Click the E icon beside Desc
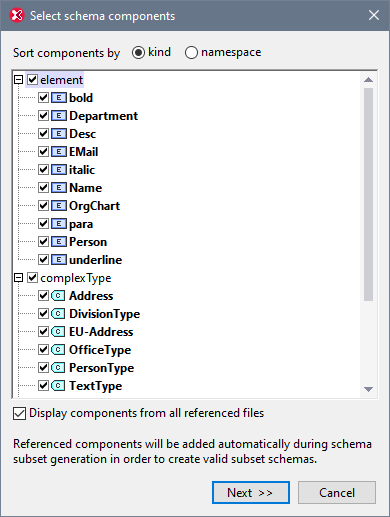The width and height of the screenshot is (390, 517). [59, 134]
